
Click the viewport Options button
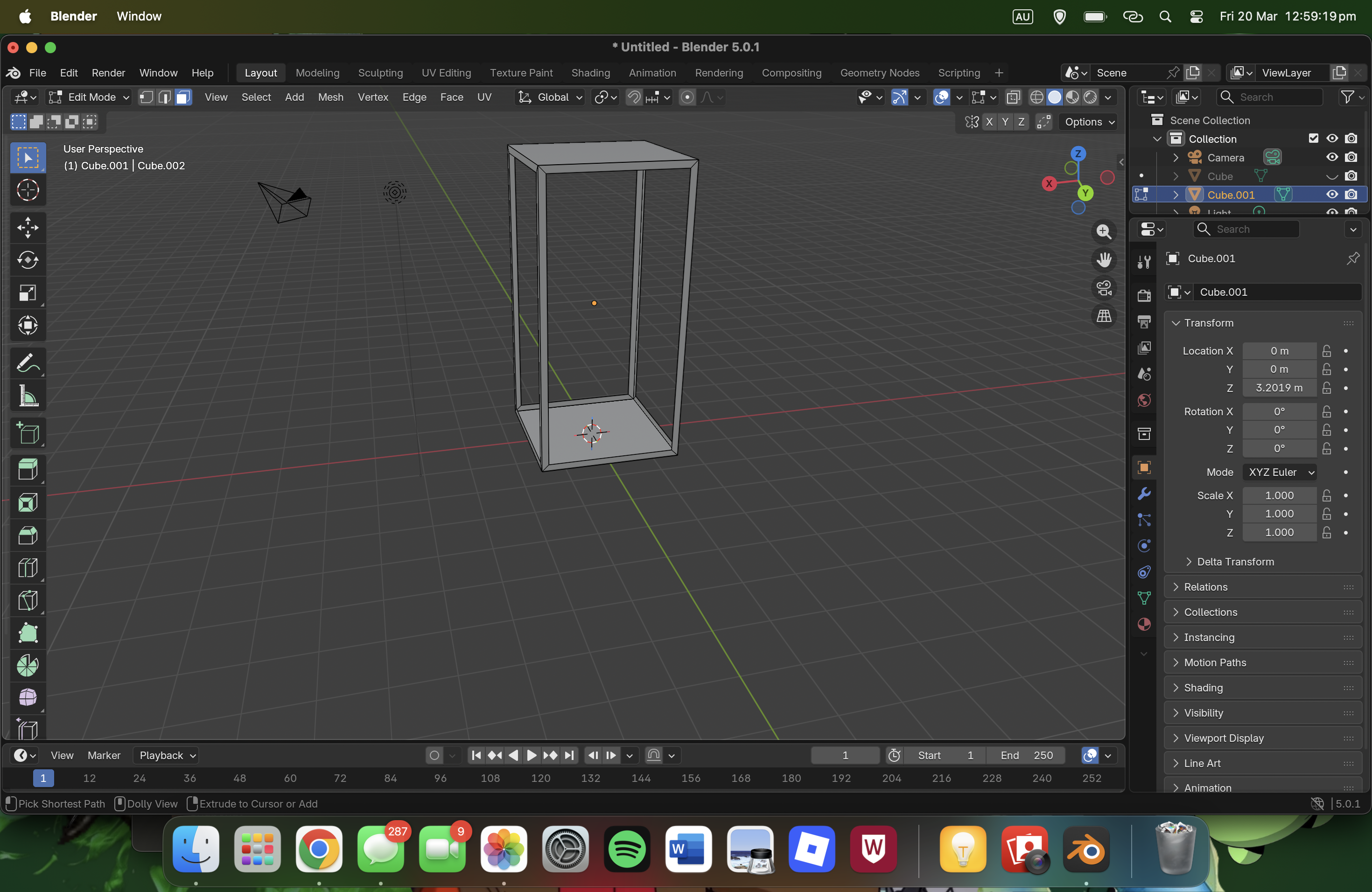(1089, 122)
